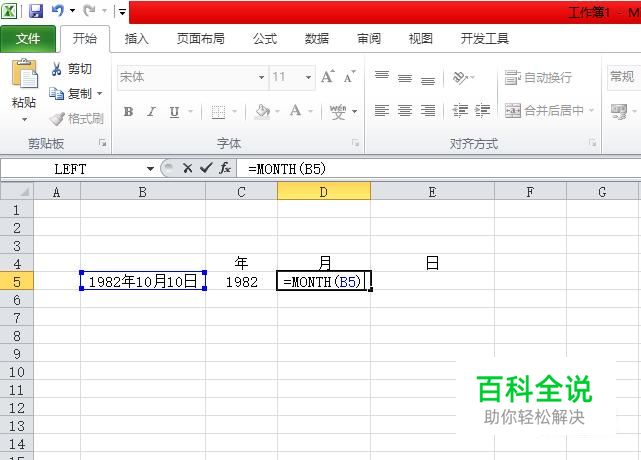Switch to the Insert (插入) tab

pos(136,39)
